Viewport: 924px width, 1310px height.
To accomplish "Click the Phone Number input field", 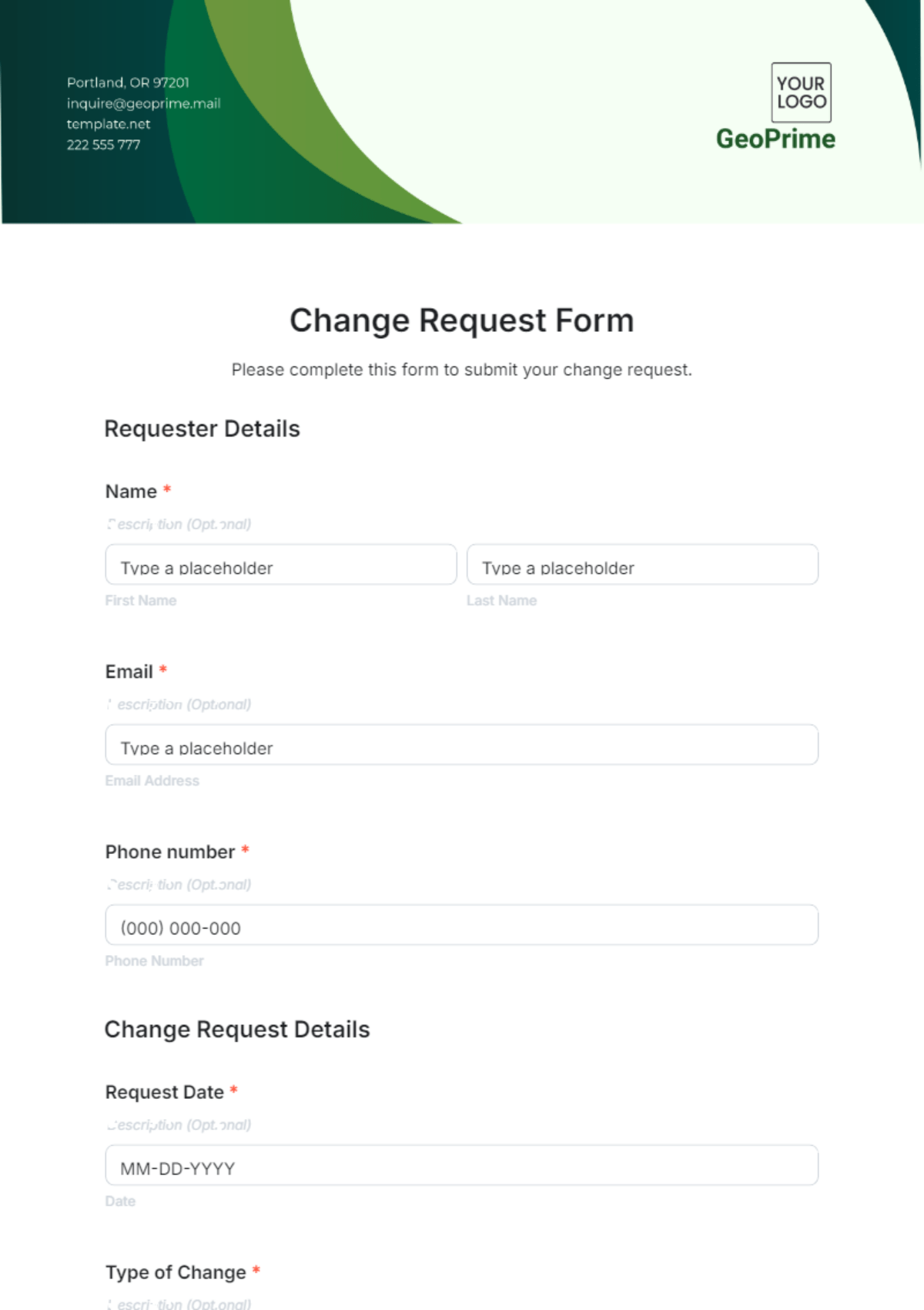I will point(461,925).
